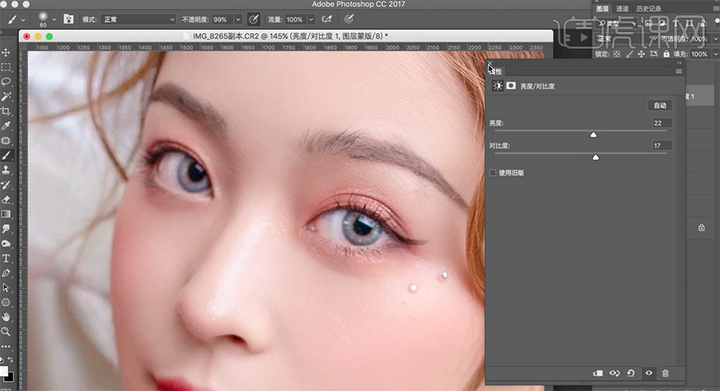Switch to the 历史记录 tab
This screenshot has width=720, height=391.
(648, 9)
